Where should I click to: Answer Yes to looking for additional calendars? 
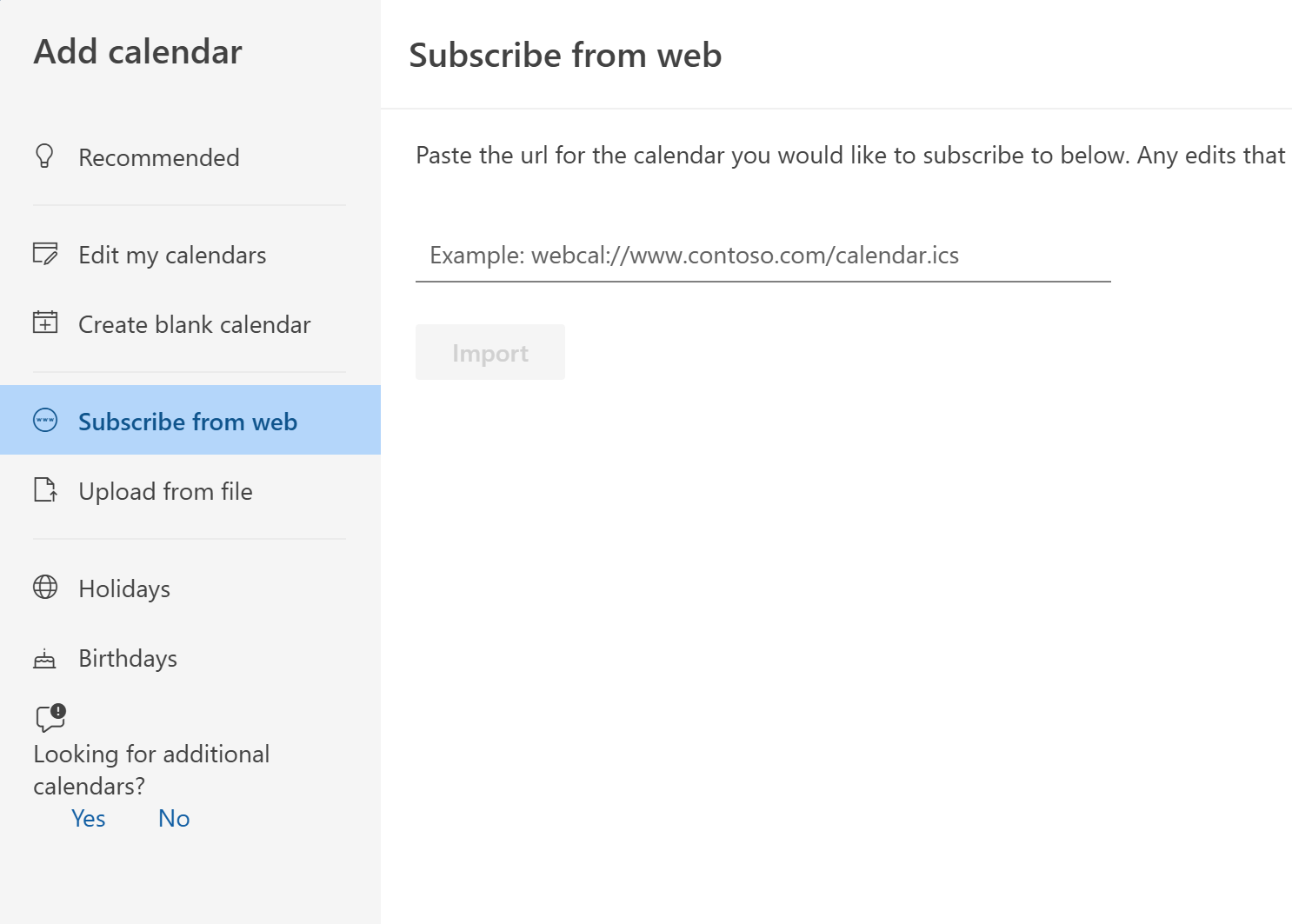89,818
